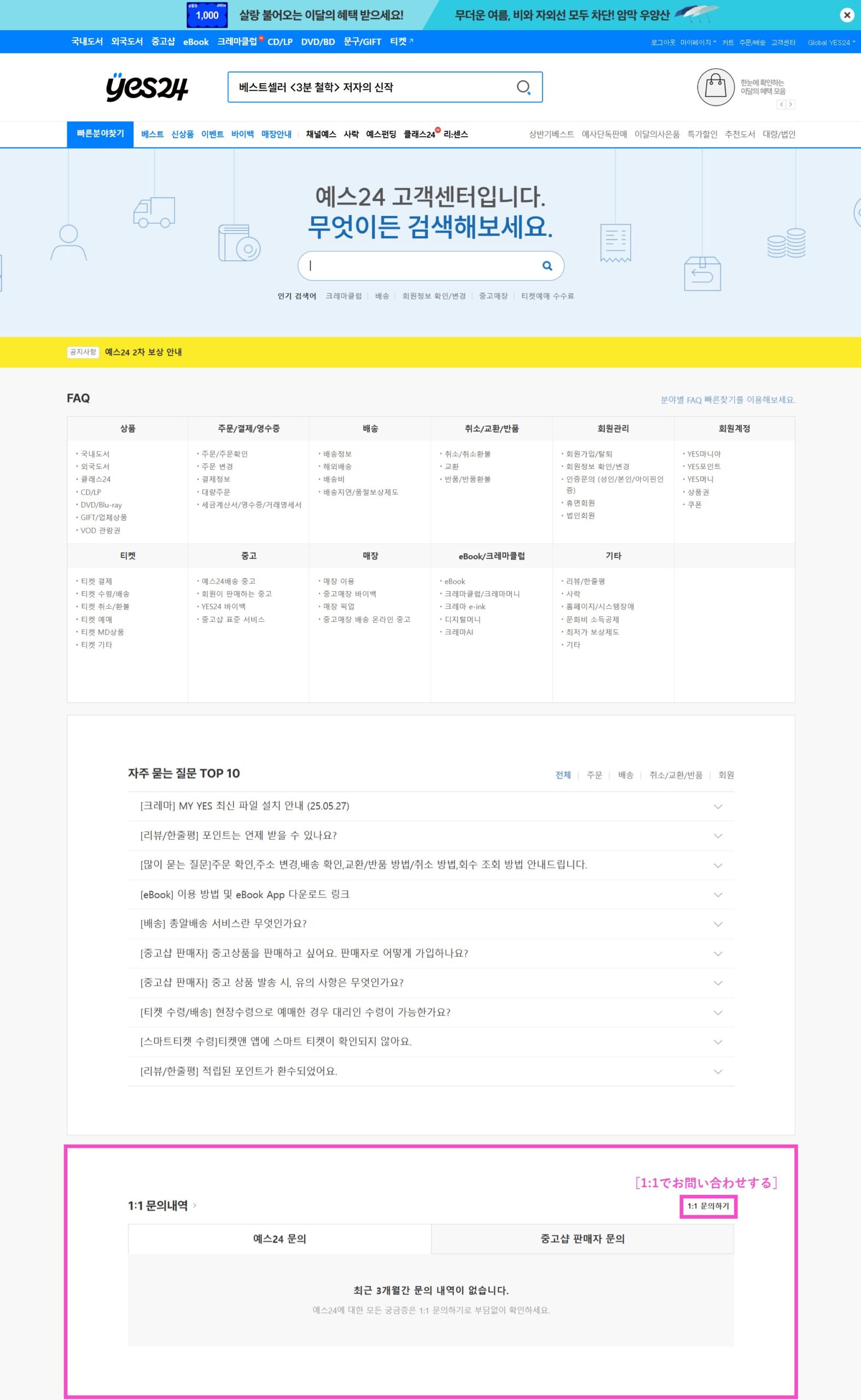The height and width of the screenshot is (1400, 861).
Task: Click popular search term 회원정보 확인/변경
Action: point(434,296)
